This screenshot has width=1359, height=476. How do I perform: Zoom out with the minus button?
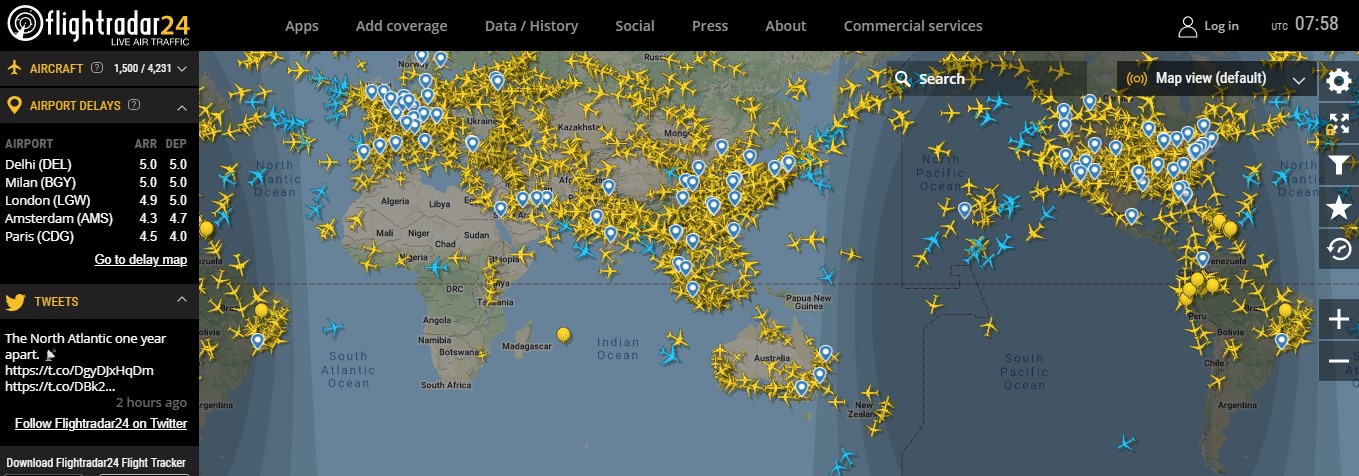click(1339, 361)
